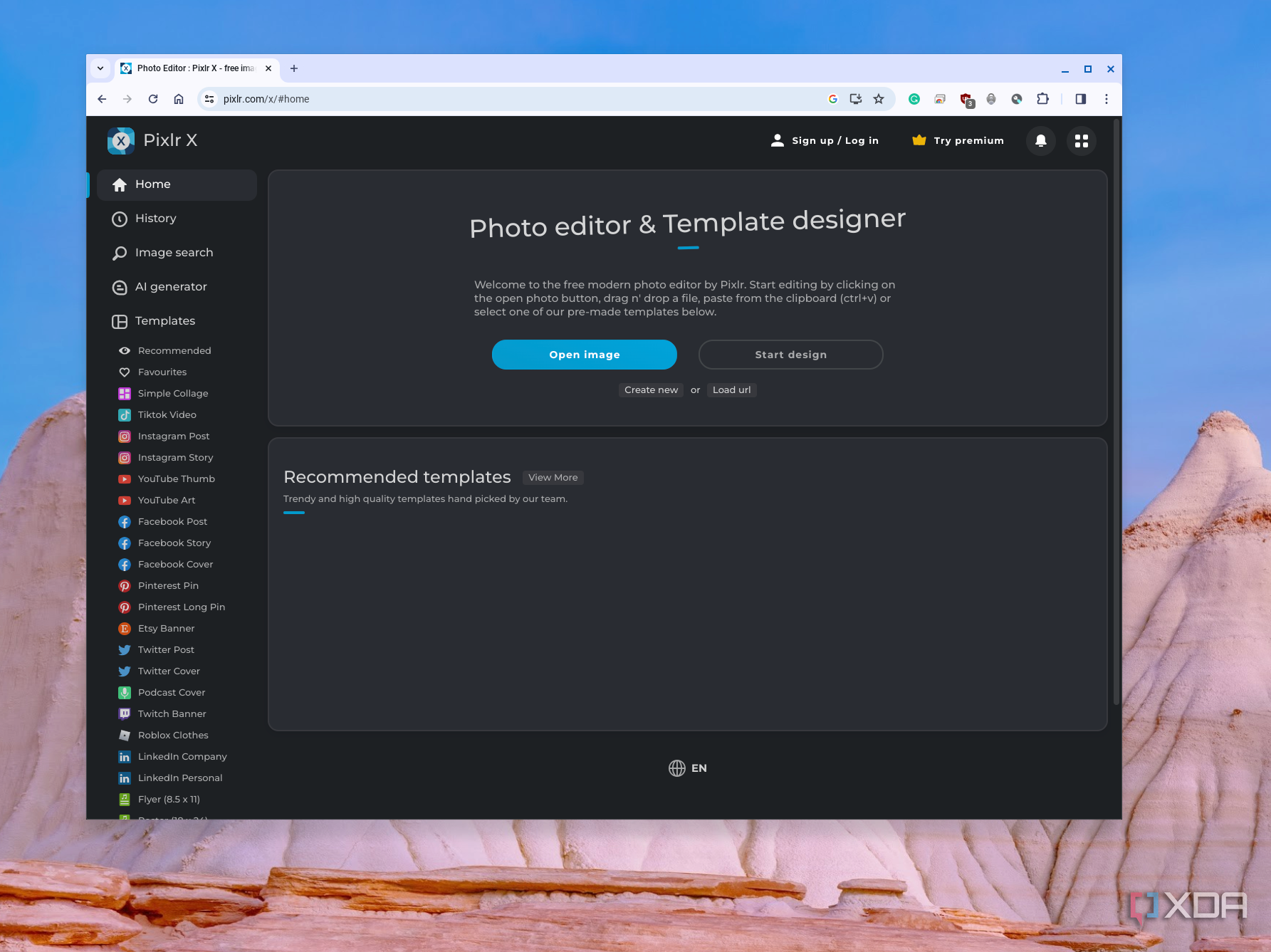Open the Grammarly extension icon
1271x952 pixels.
pos(914,99)
